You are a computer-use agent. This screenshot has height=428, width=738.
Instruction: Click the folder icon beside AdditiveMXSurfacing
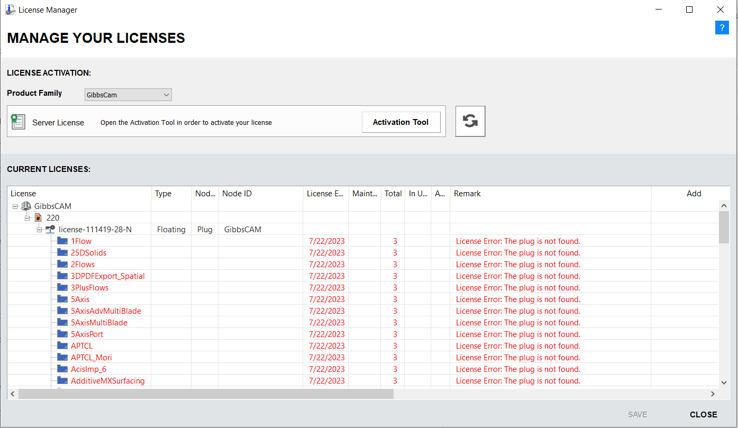tap(62, 380)
